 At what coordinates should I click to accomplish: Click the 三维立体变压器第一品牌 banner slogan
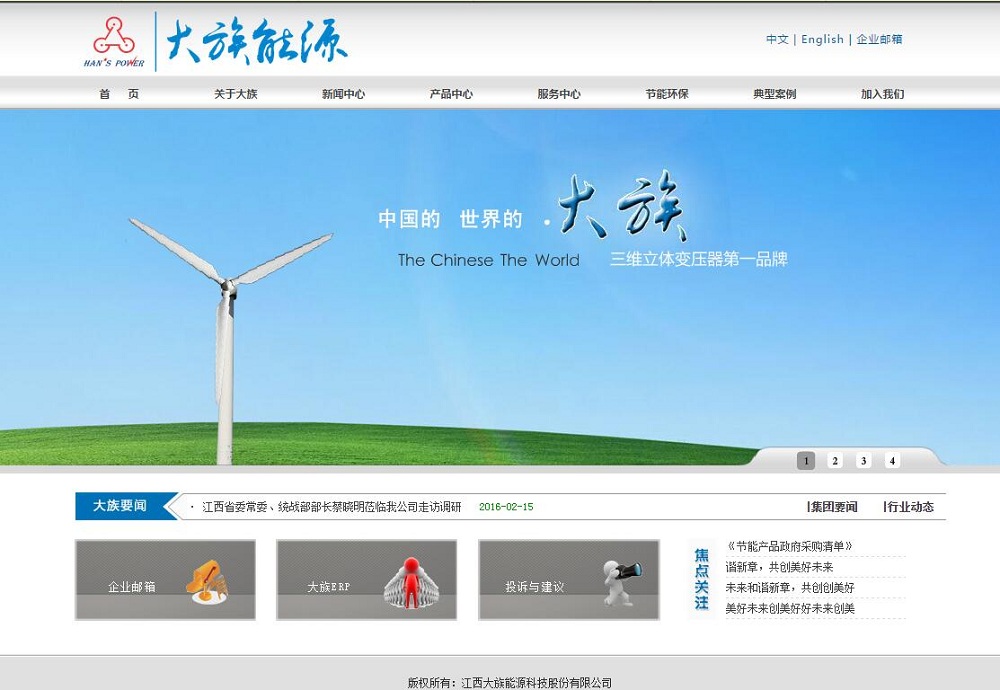tap(699, 259)
